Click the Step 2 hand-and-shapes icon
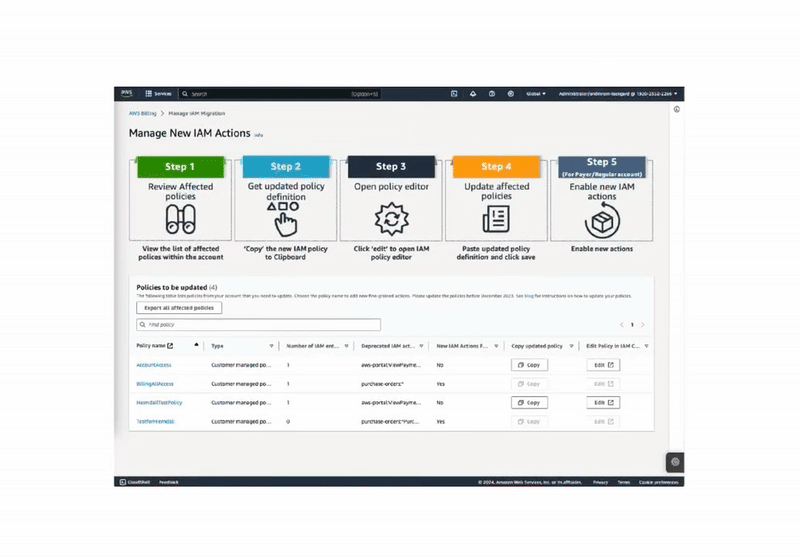Screen dimensions: 800x557 click(284, 219)
